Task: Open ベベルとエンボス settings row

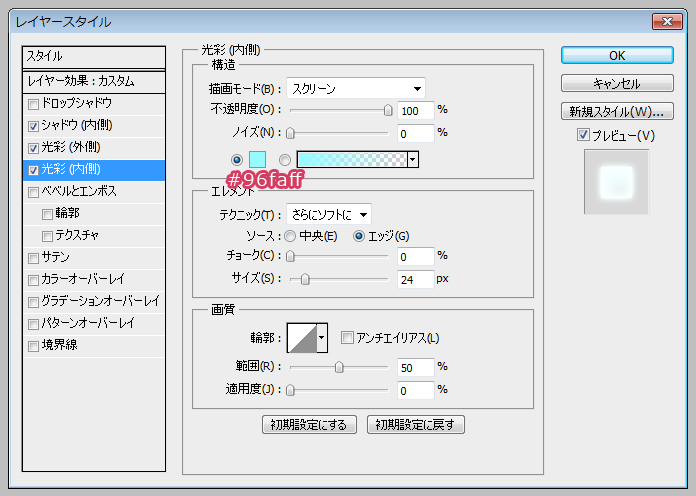Action: click(x=94, y=192)
